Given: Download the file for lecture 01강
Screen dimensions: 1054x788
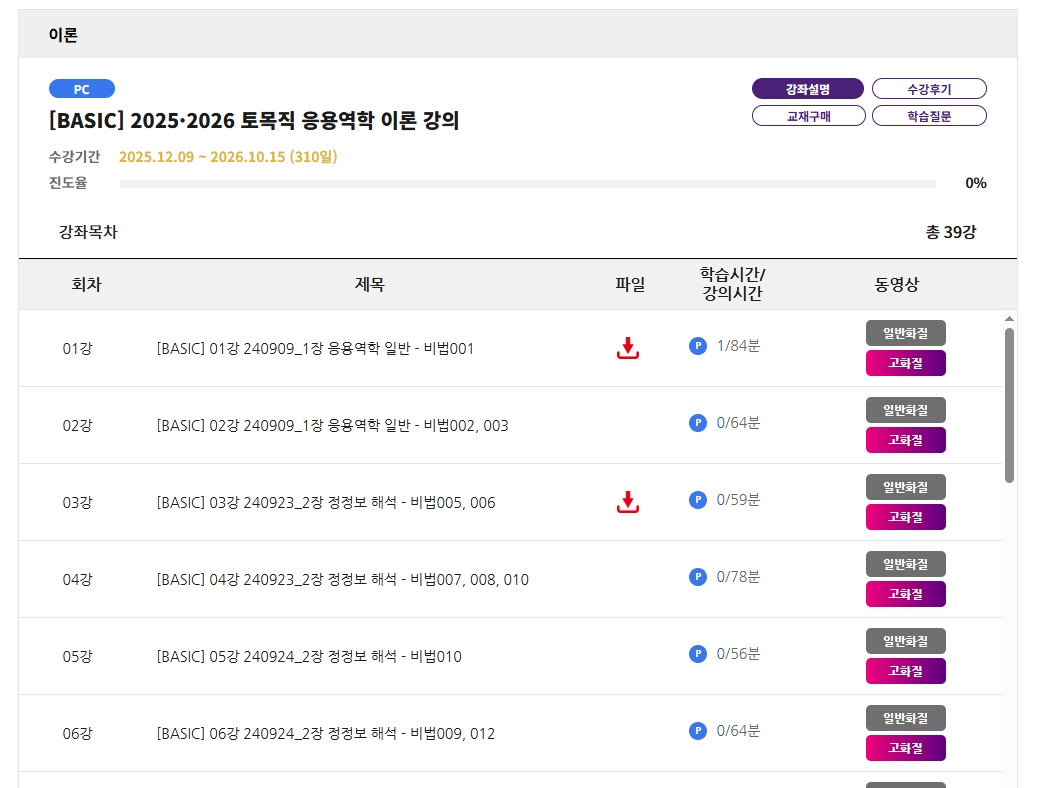Looking at the screenshot, I should point(627,348).
